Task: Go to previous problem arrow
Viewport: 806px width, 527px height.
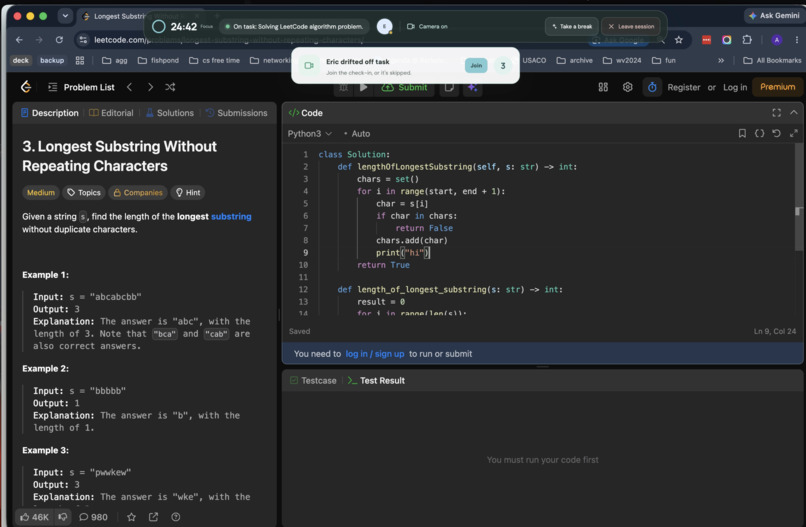Action: click(x=130, y=87)
